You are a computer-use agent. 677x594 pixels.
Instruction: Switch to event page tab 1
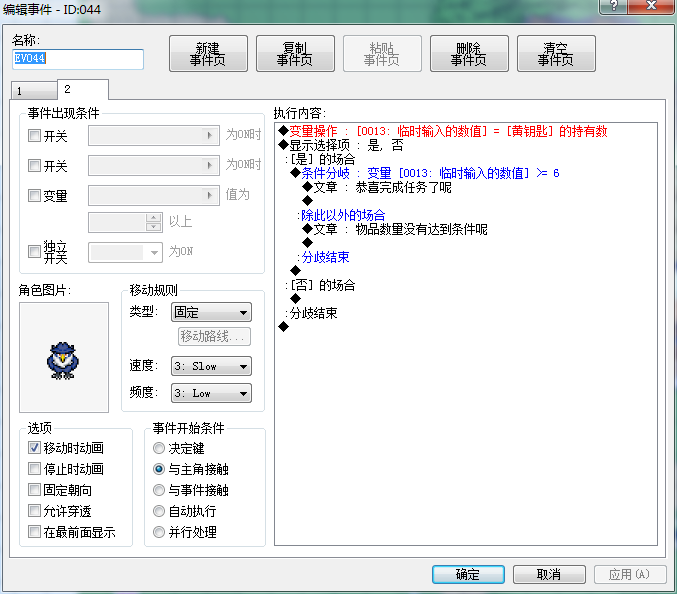(34, 91)
